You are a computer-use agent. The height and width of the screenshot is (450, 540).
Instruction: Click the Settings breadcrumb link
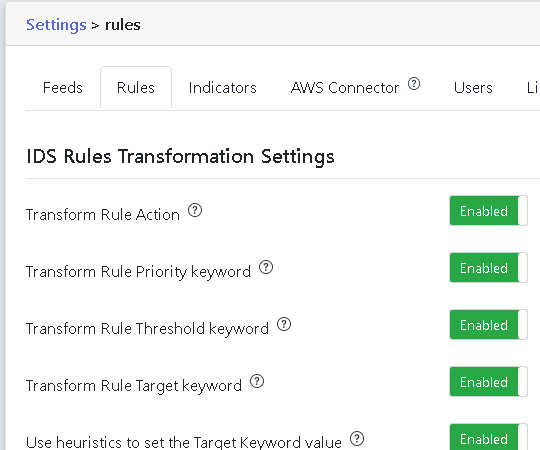point(56,25)
